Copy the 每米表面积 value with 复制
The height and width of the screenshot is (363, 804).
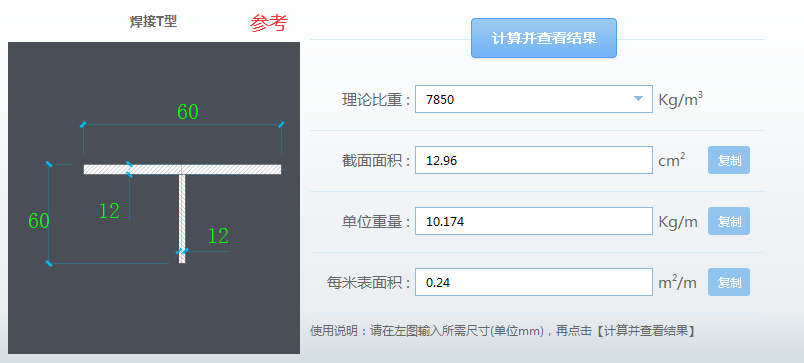tap(729, 282)
